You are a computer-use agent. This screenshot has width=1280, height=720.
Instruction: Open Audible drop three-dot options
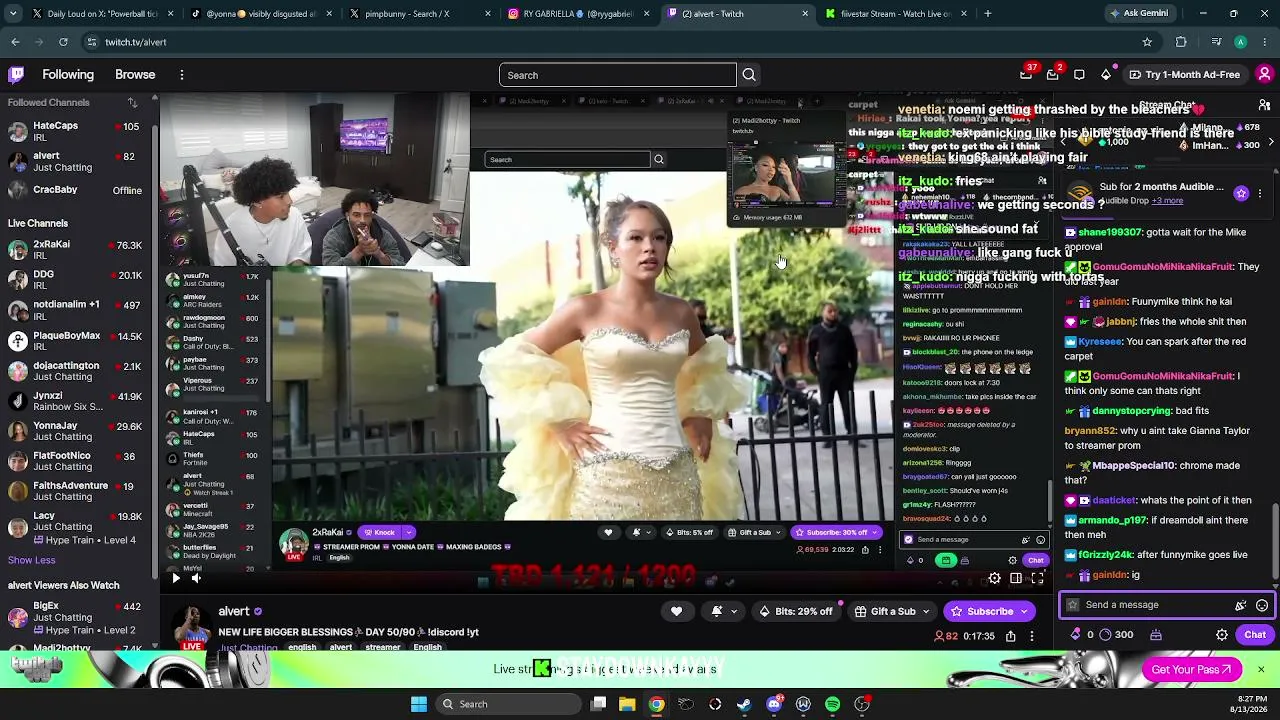click(x=1260, y=193)
